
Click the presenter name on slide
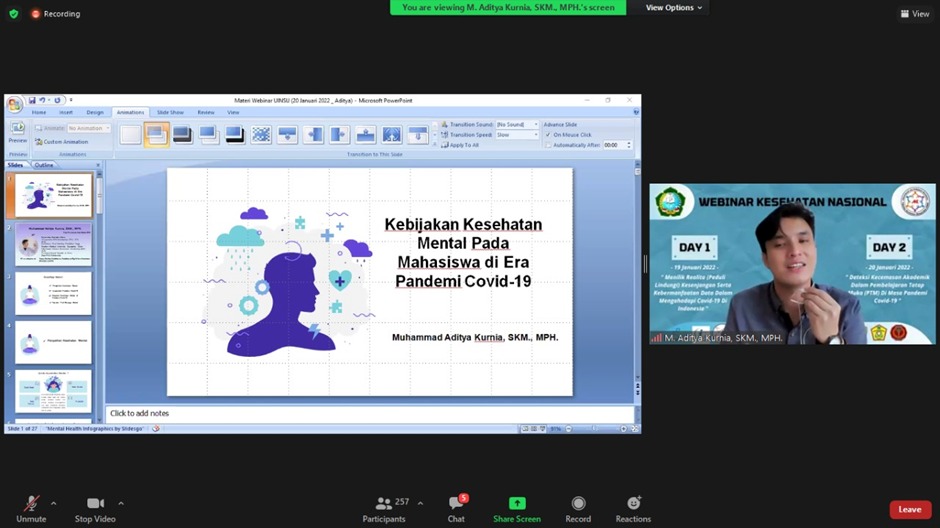(x=475, y=337)
